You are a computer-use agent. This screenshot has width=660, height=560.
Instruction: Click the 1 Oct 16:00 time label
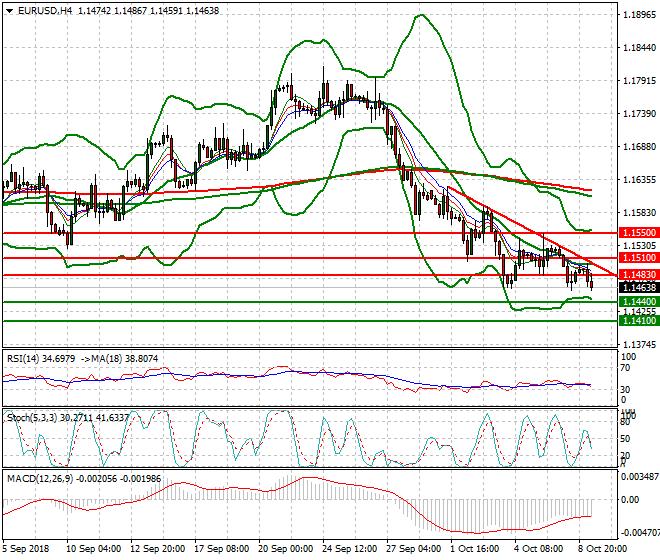click(x=475, y=549)
